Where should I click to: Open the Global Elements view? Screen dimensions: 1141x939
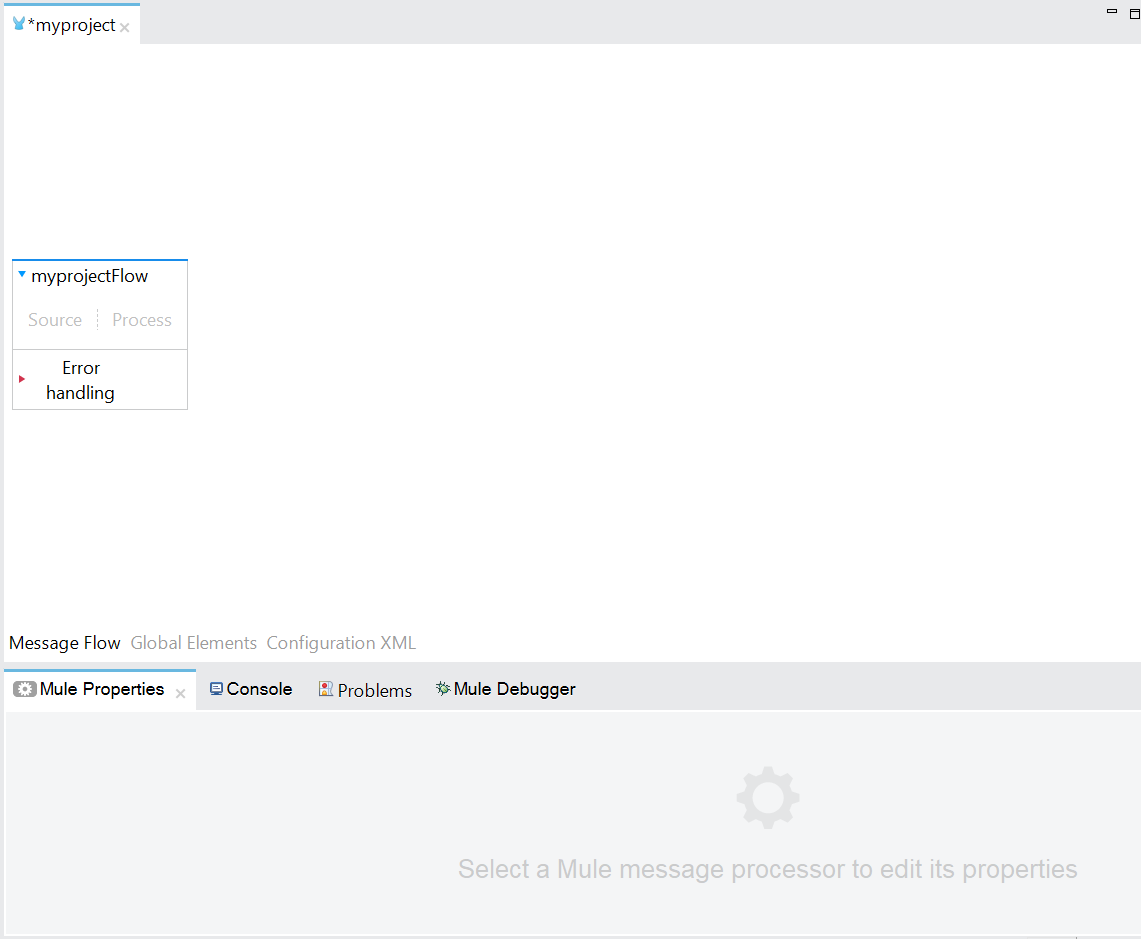click(194, 643)
